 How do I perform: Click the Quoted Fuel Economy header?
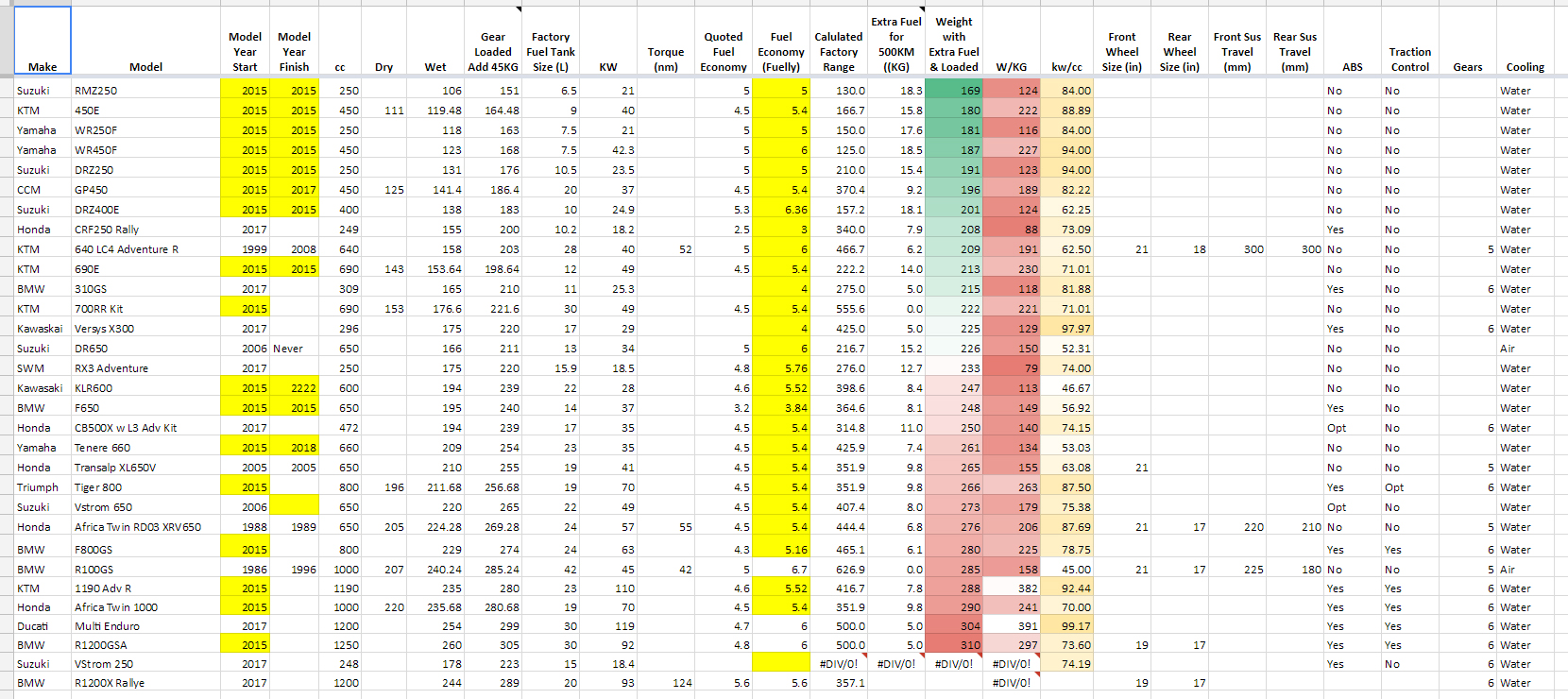[724, 41]
